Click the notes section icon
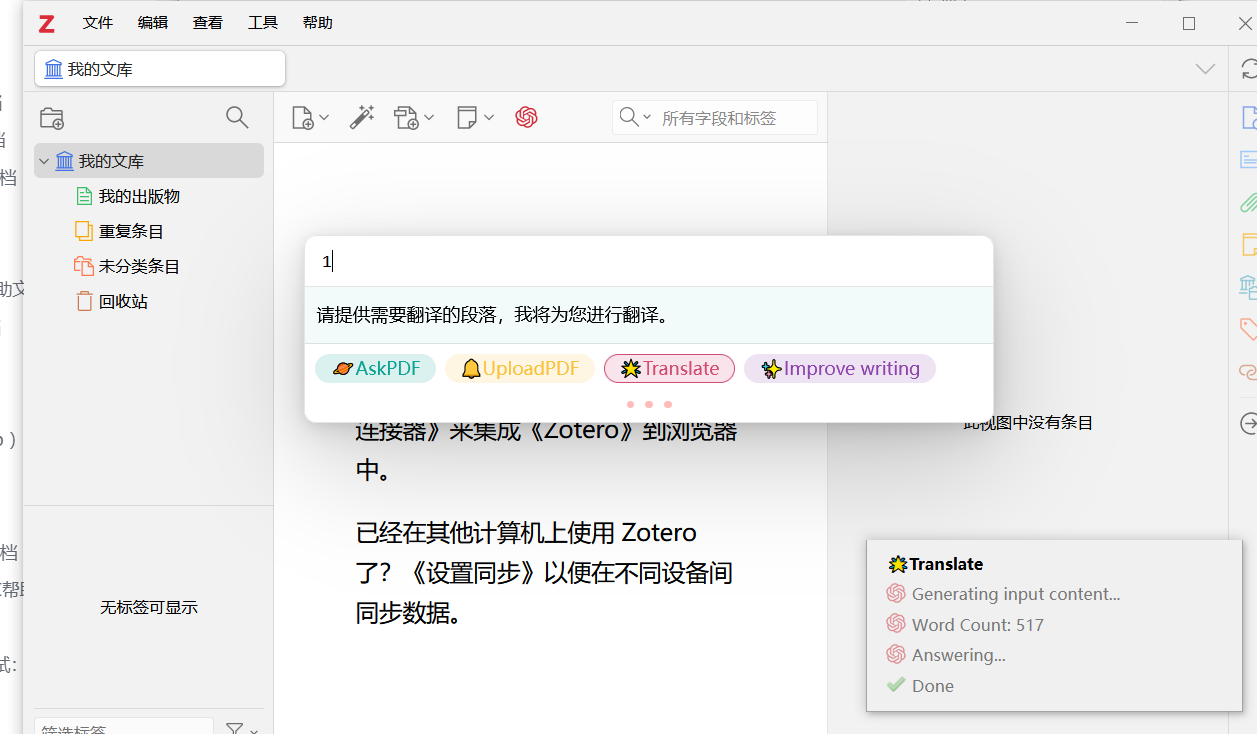The image size is (1257, 734). pos(1248,244)
